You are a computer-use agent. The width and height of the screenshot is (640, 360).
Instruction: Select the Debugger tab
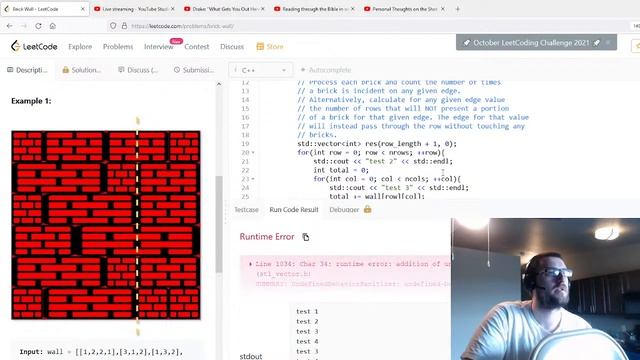[x=344, y=210]
